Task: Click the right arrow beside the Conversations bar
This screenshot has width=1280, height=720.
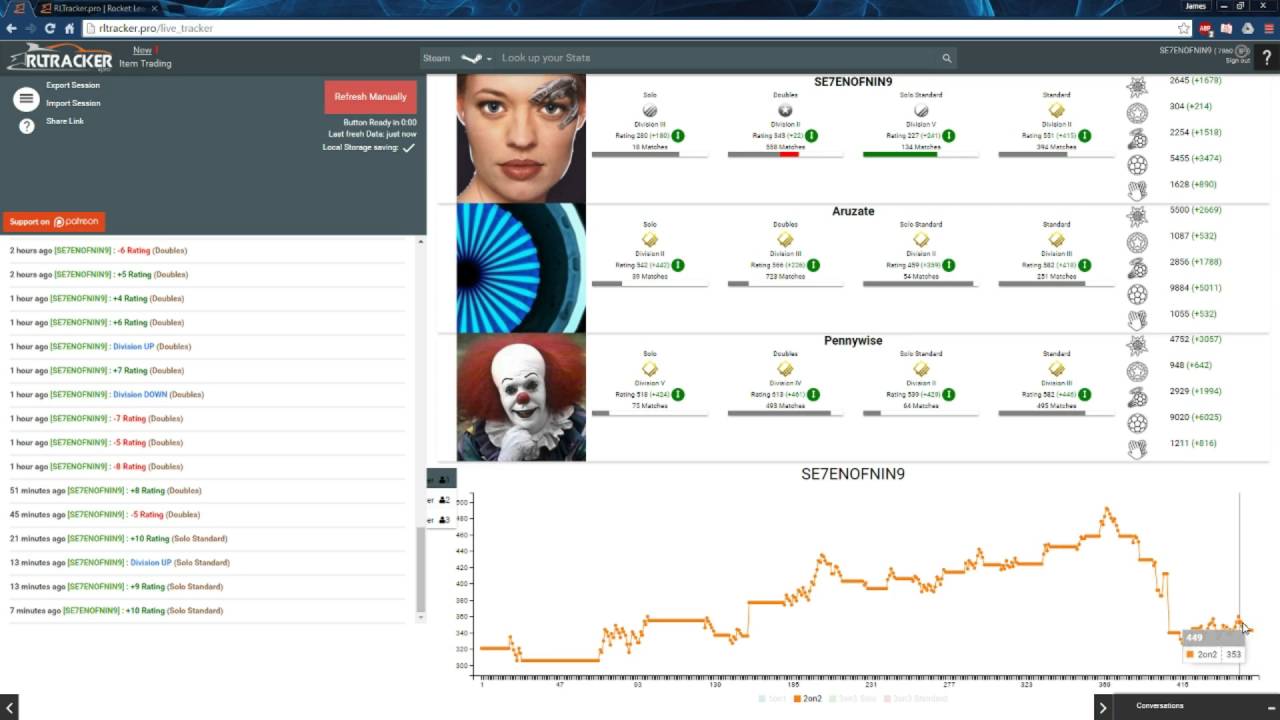Action: tap(1102, 707)
